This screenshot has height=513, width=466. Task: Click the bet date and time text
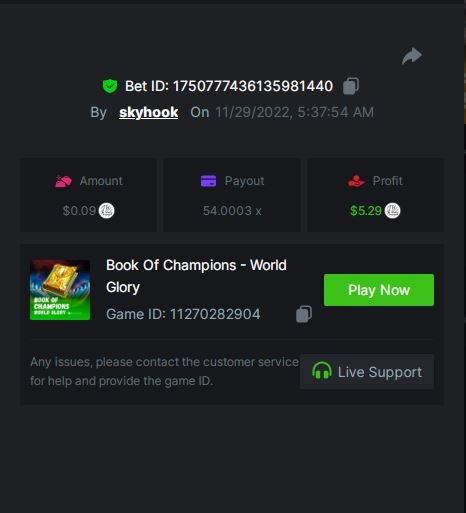(x=295, y=112)
